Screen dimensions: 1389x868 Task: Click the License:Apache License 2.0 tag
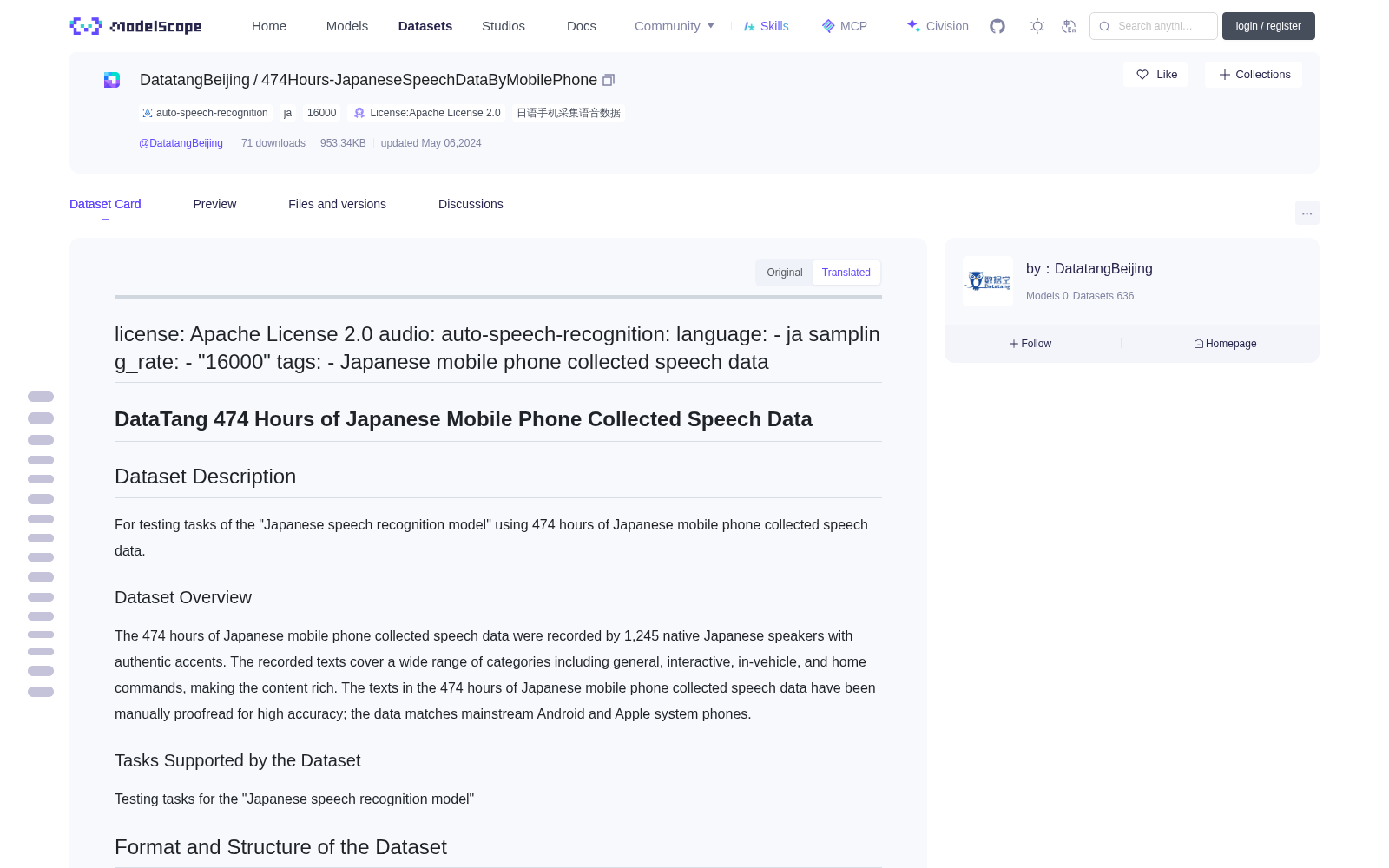(x=426, y=113)
